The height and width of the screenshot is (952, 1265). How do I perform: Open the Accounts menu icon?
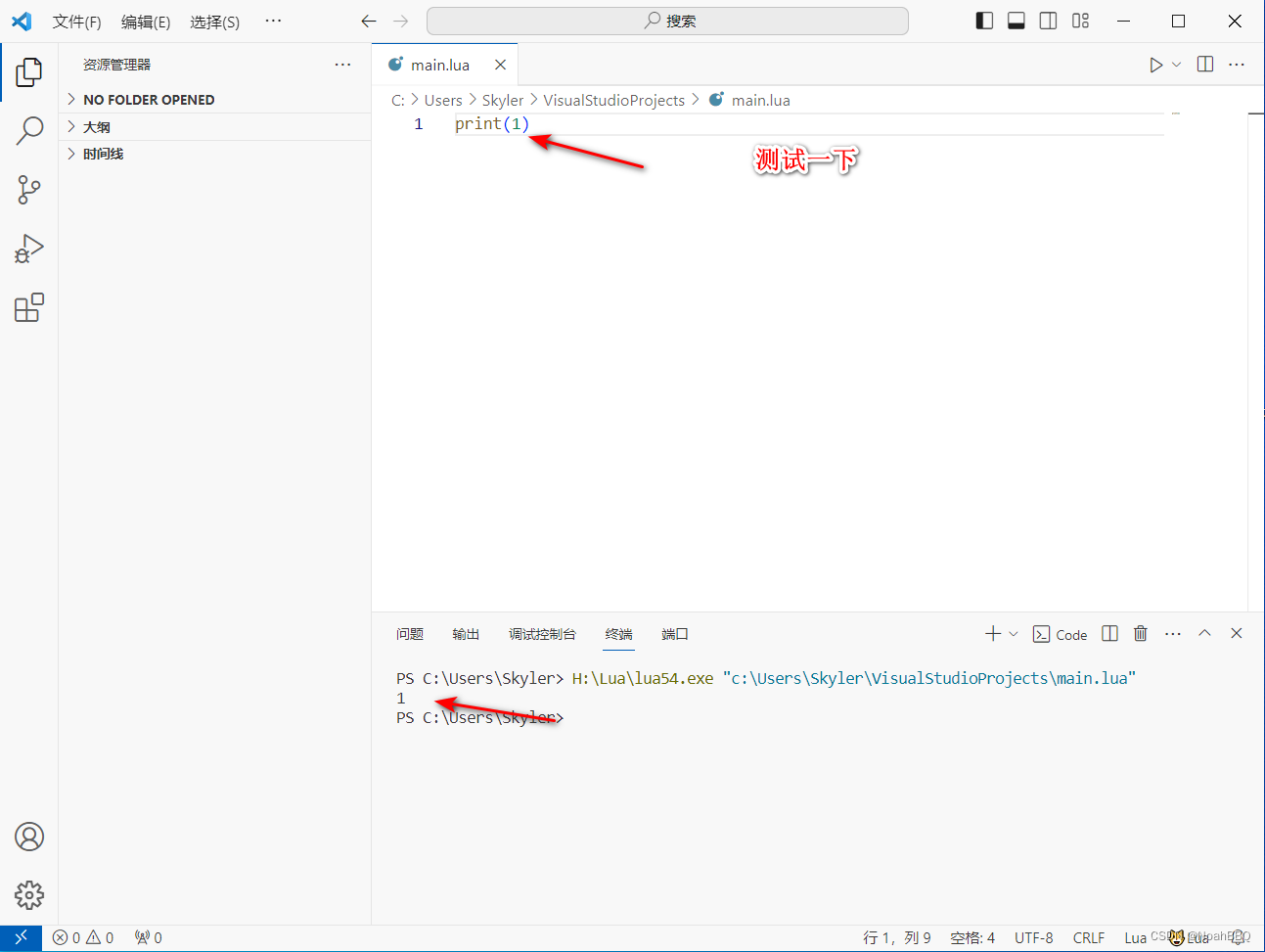click(29, 837)
